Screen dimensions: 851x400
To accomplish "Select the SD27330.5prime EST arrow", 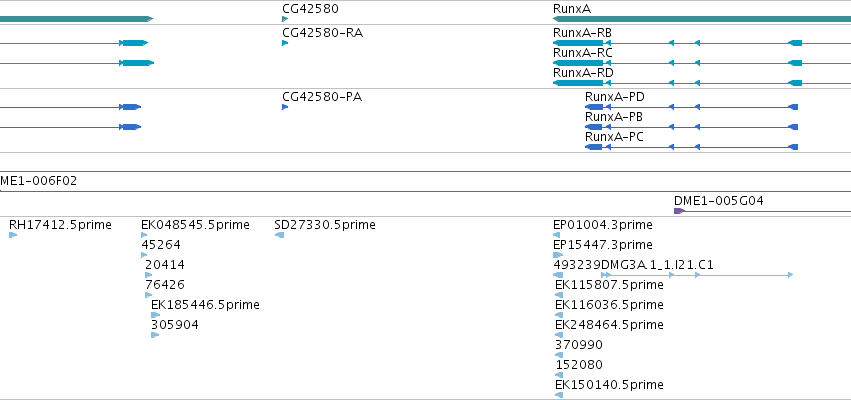I will pos(280,235).
